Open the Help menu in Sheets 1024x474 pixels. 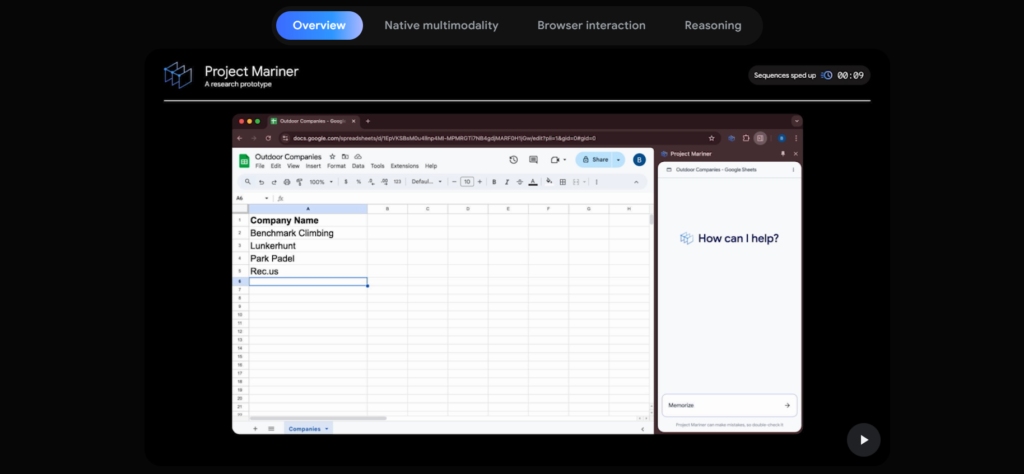431,166
